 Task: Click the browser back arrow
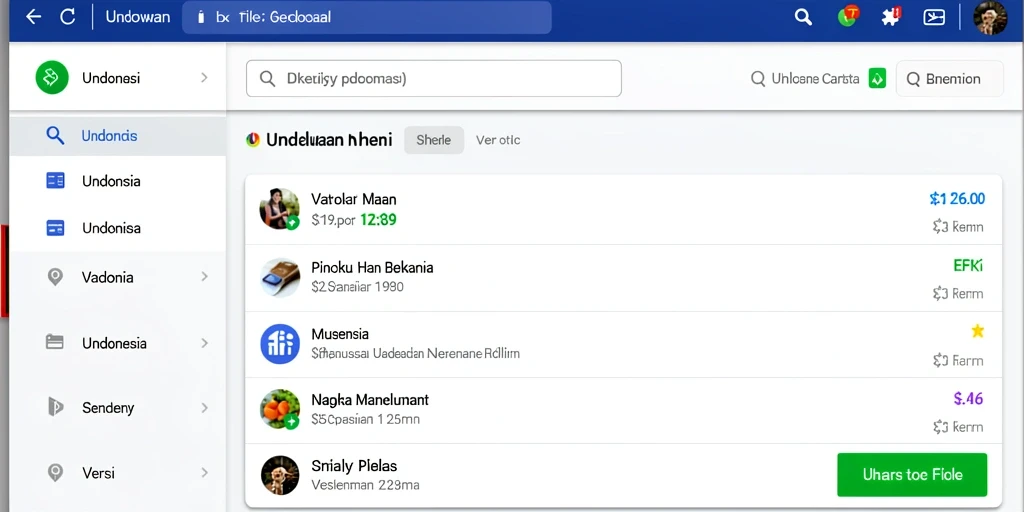click(x=33, y=17)
